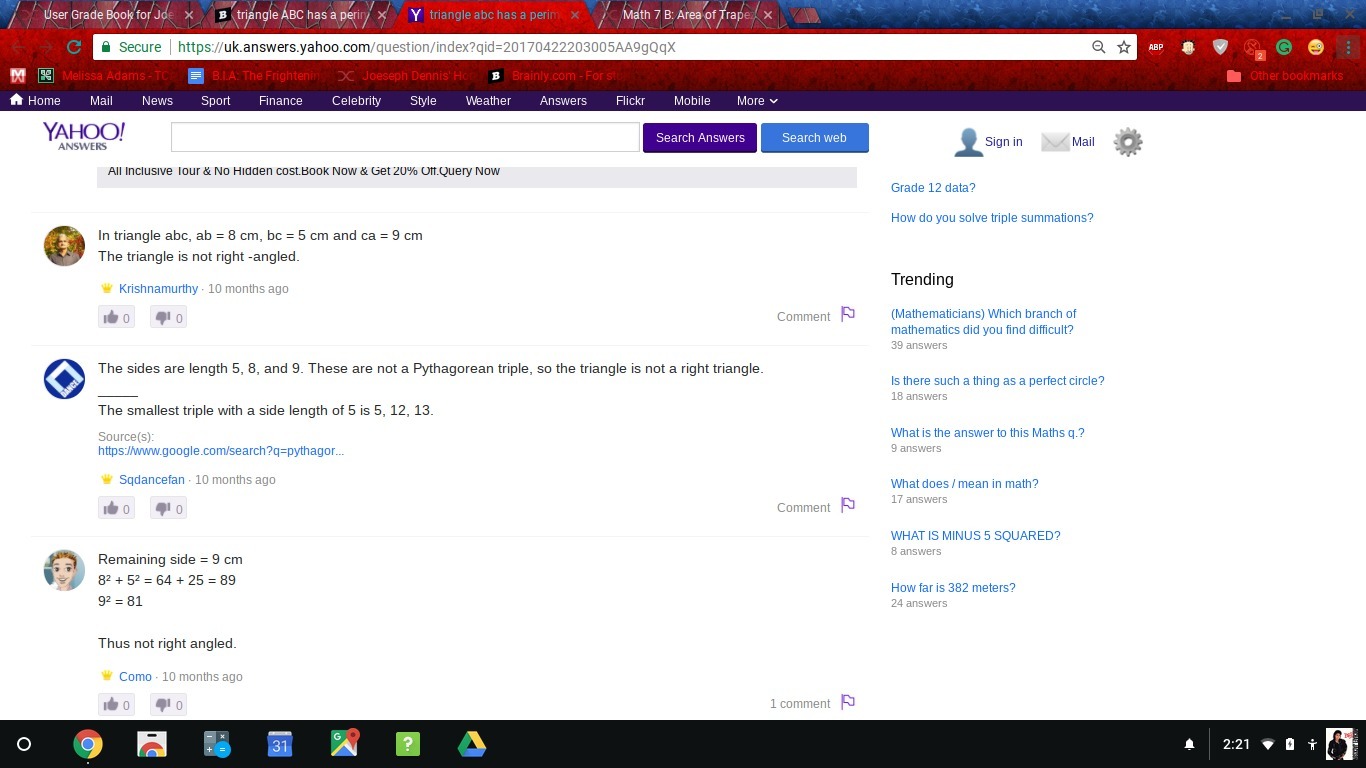Image resolution: width=1366 pixels, height=768 pixels.
Task: Launch the Calculator app from the shelf
Action: pos(216,744)
